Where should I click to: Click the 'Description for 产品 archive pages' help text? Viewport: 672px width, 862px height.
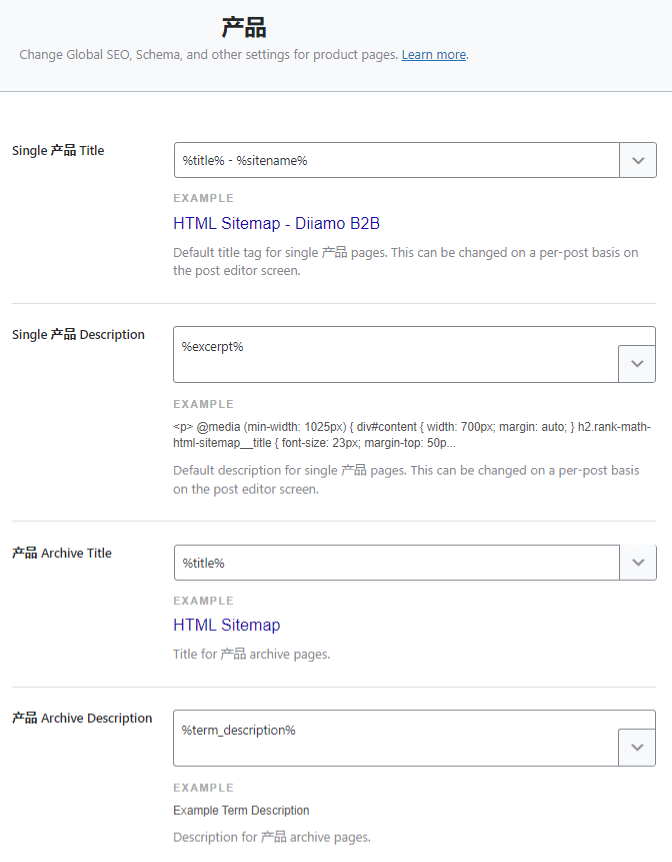tap(271, 837)
